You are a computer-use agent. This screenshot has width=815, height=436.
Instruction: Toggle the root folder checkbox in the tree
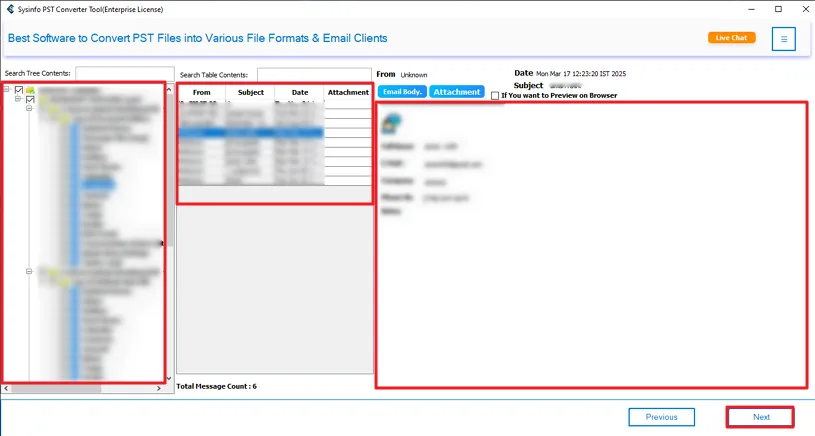click(x=19, y=90)
